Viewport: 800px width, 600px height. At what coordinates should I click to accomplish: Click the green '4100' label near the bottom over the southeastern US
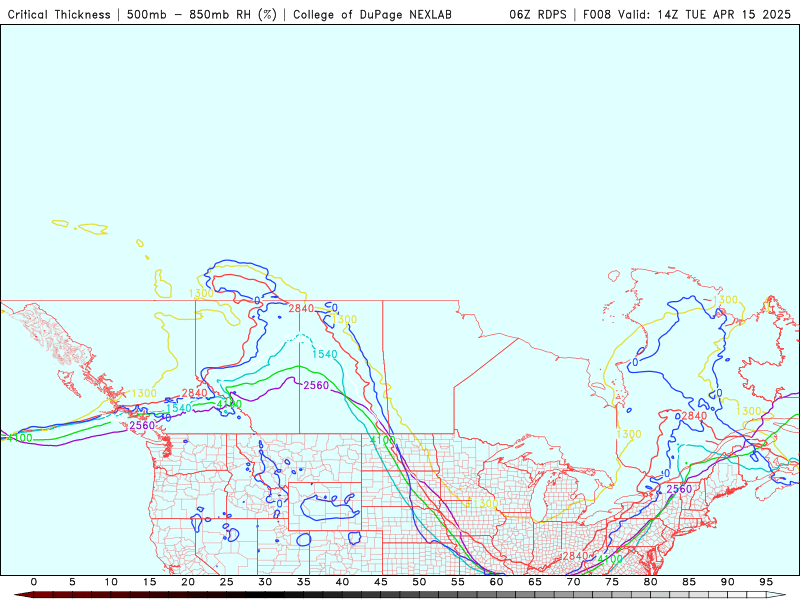tap(610, 559)
